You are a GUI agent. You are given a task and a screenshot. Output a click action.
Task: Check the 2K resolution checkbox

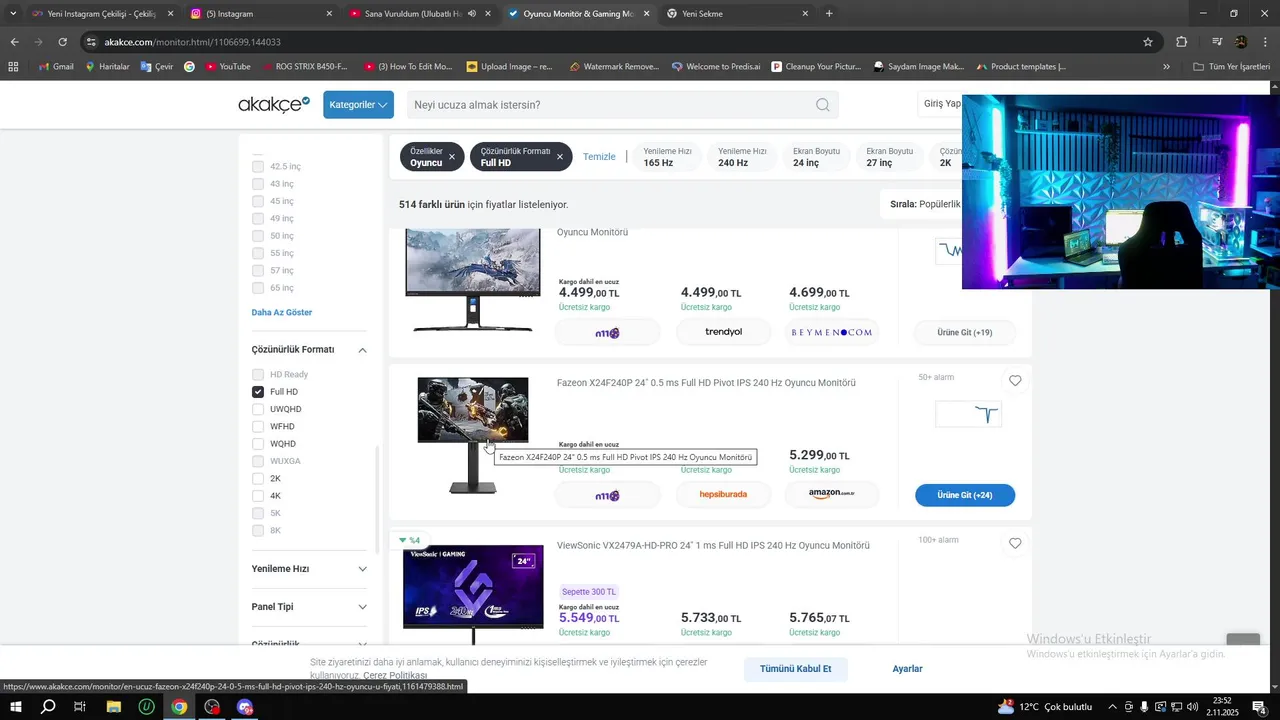tap(258, 478)
